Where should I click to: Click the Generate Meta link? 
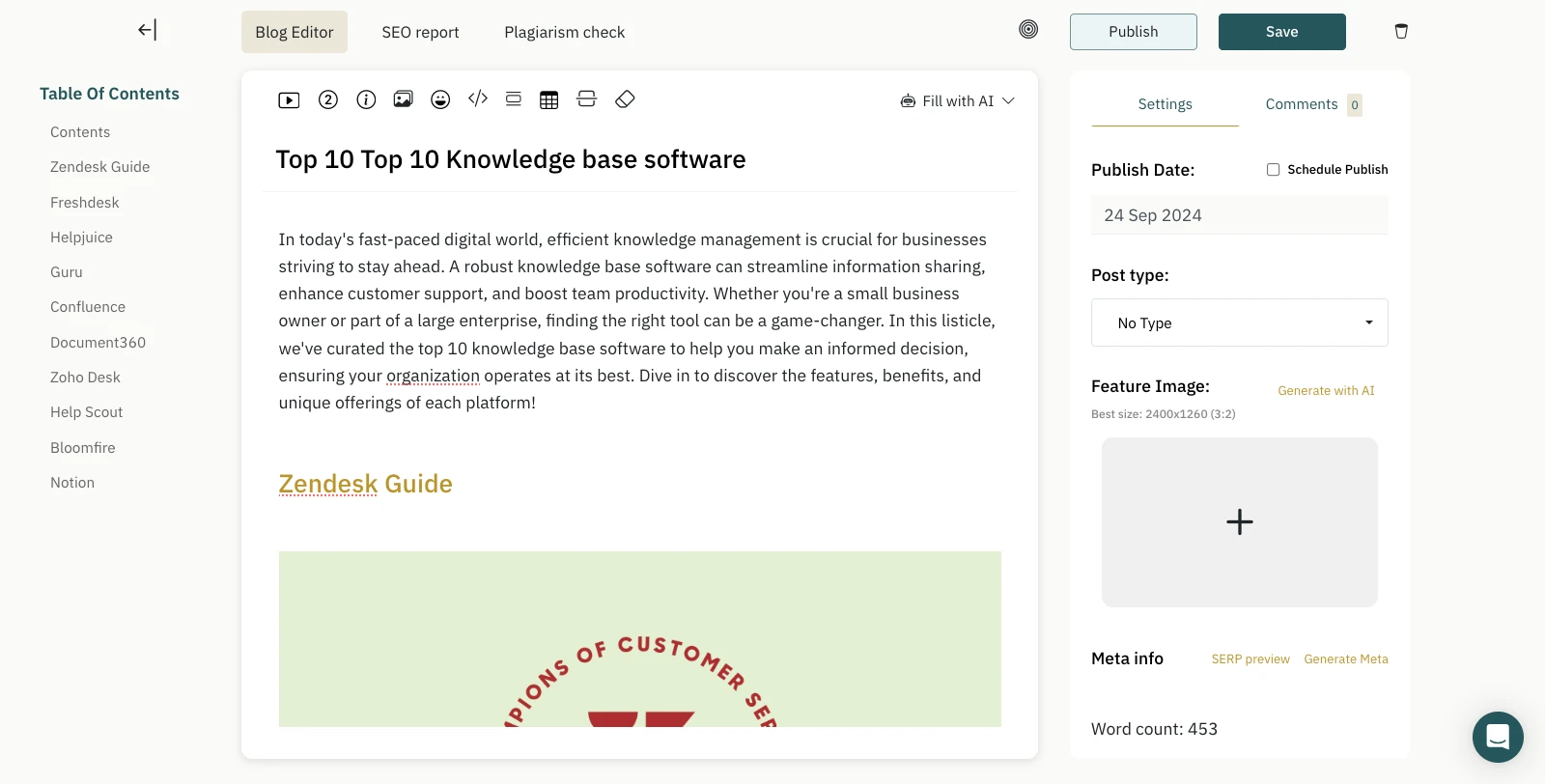point(1346,659)
